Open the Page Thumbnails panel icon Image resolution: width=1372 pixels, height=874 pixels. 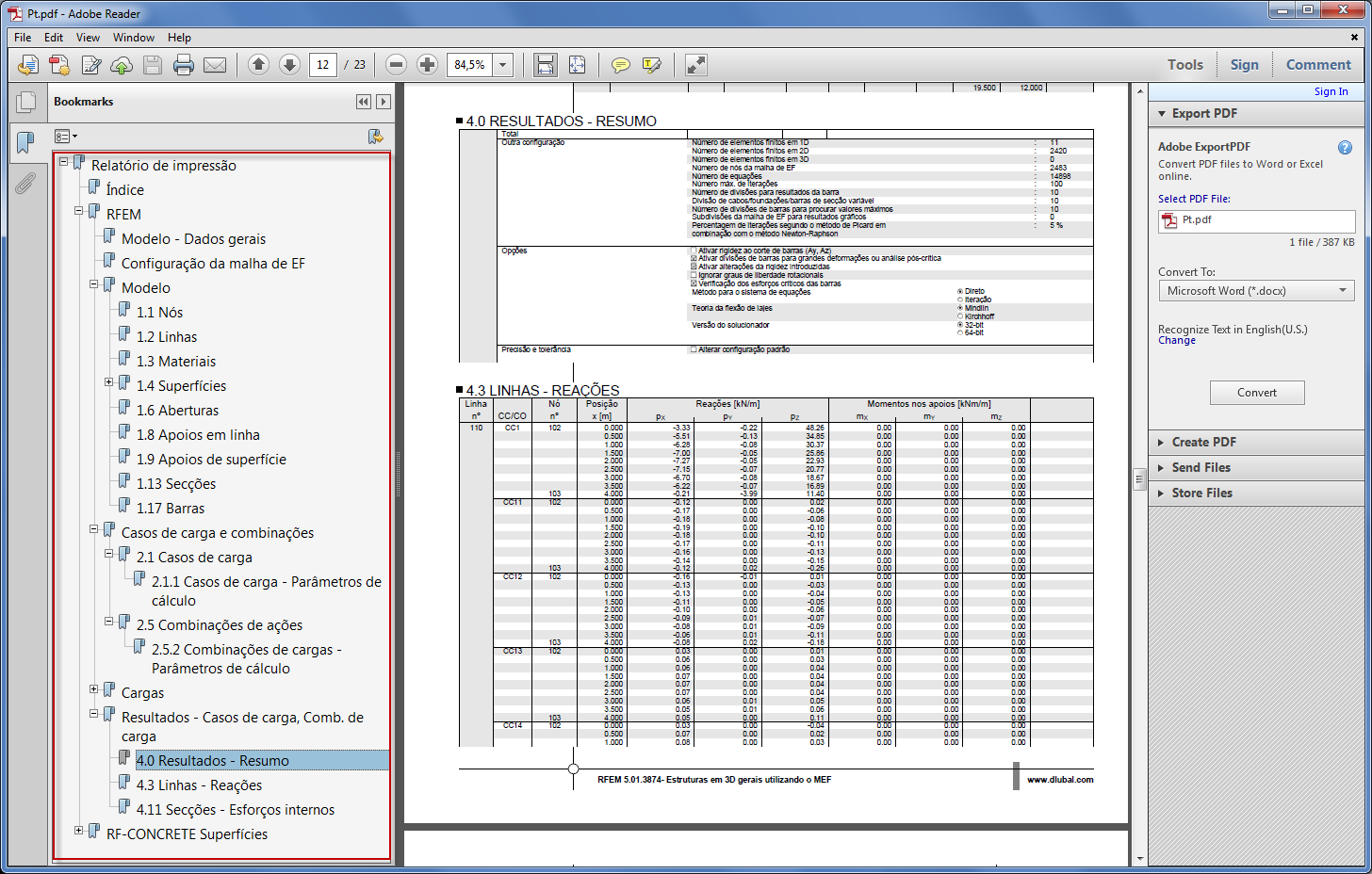click(26, 103)
